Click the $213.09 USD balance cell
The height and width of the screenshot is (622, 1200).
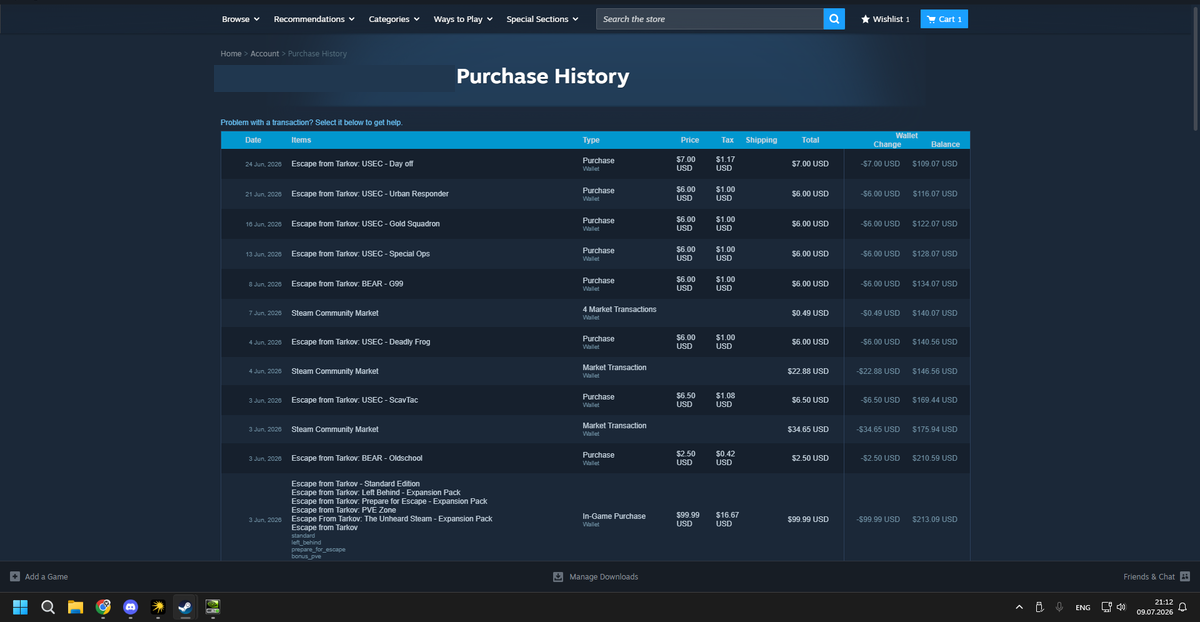934,520
